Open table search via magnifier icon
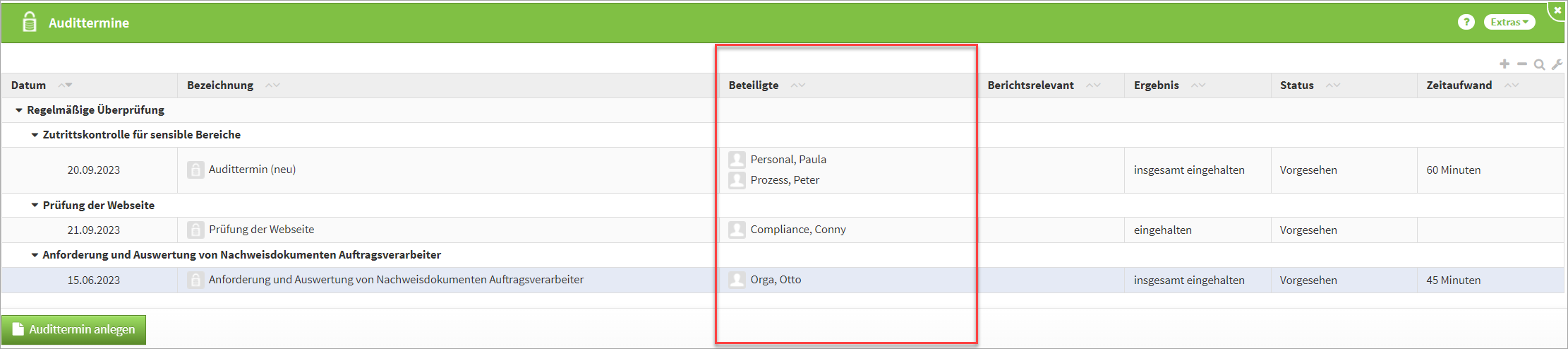This screenshot has width=1568, height=349. 1539,65
